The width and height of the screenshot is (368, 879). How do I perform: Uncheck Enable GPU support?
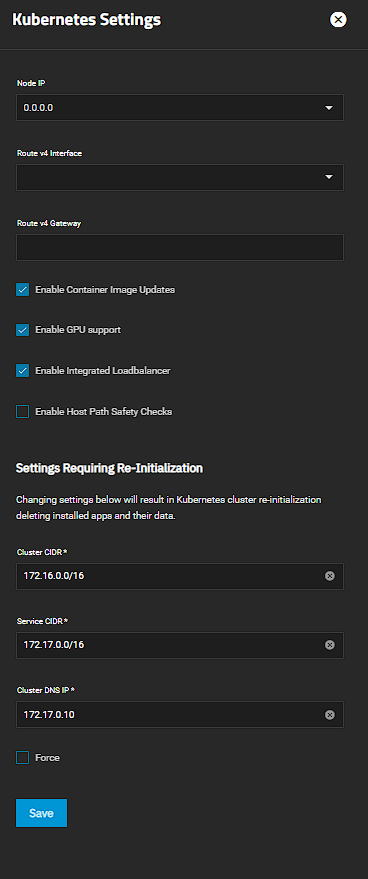pos(22,330)
